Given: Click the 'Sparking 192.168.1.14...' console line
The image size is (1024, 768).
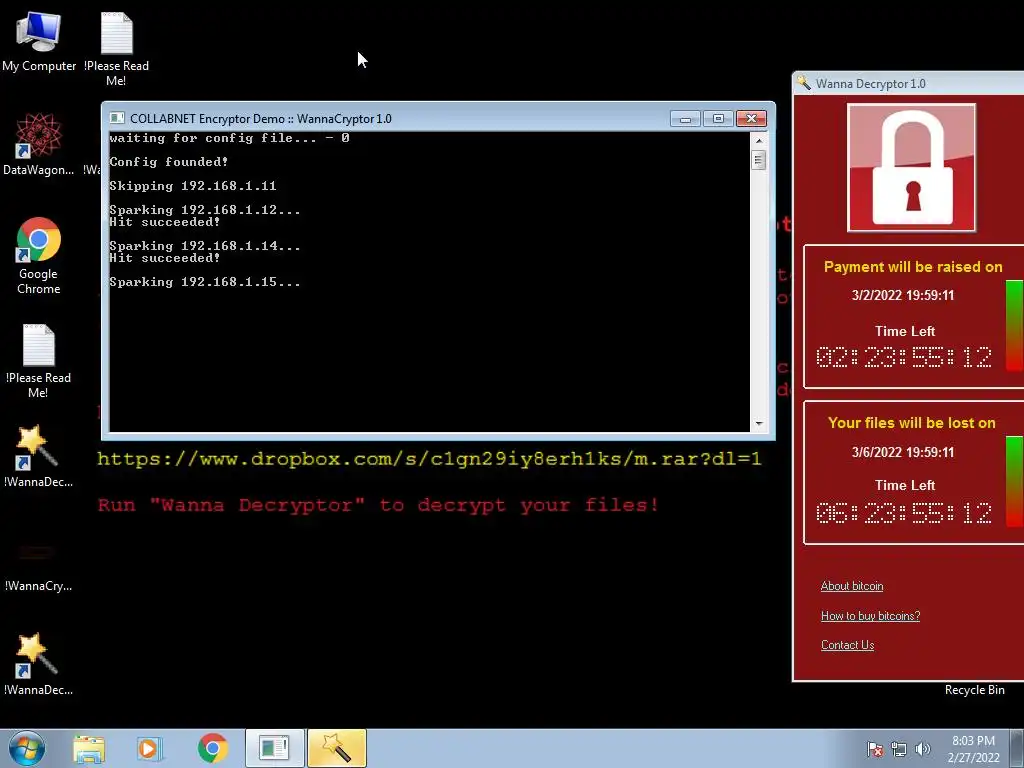Looking at the screenshot, I should coord(204,246).
